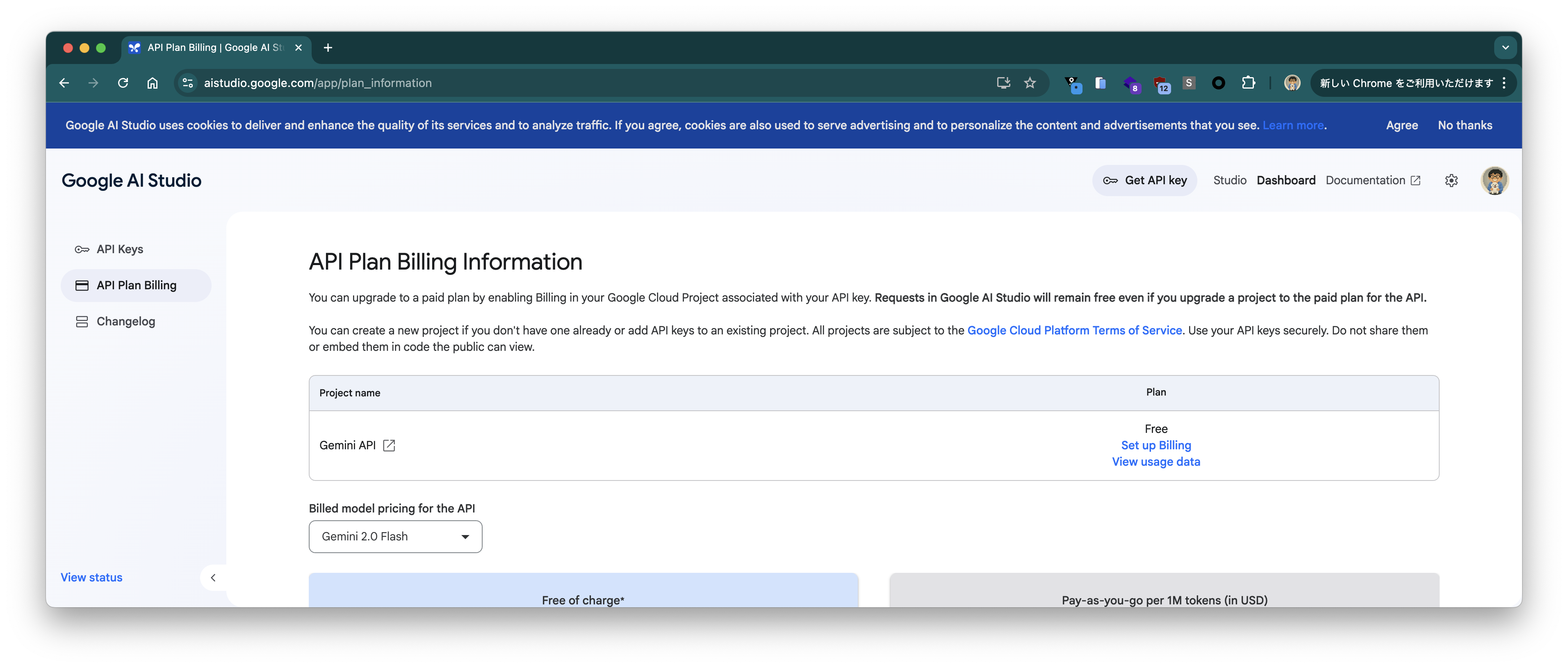Select Changelog in the sidebar

[x=125, y=322]
